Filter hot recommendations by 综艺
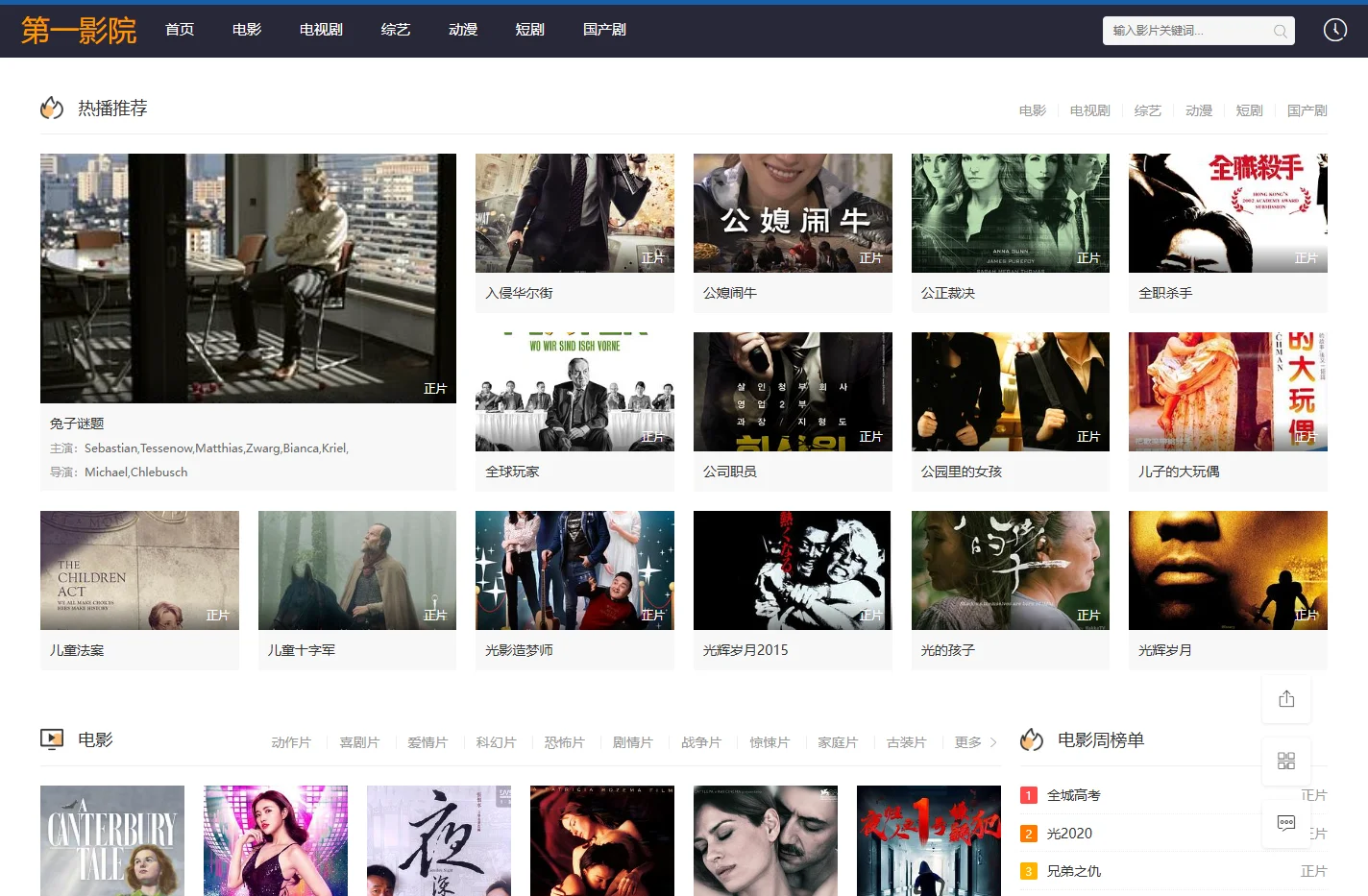The width and height of the screenshot is (1368, 896). [x=1148, y=110]
